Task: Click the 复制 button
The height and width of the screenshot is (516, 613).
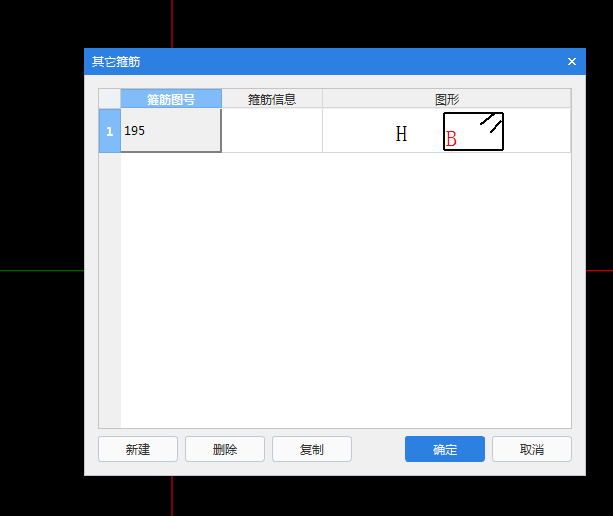Action: point(312,449)
